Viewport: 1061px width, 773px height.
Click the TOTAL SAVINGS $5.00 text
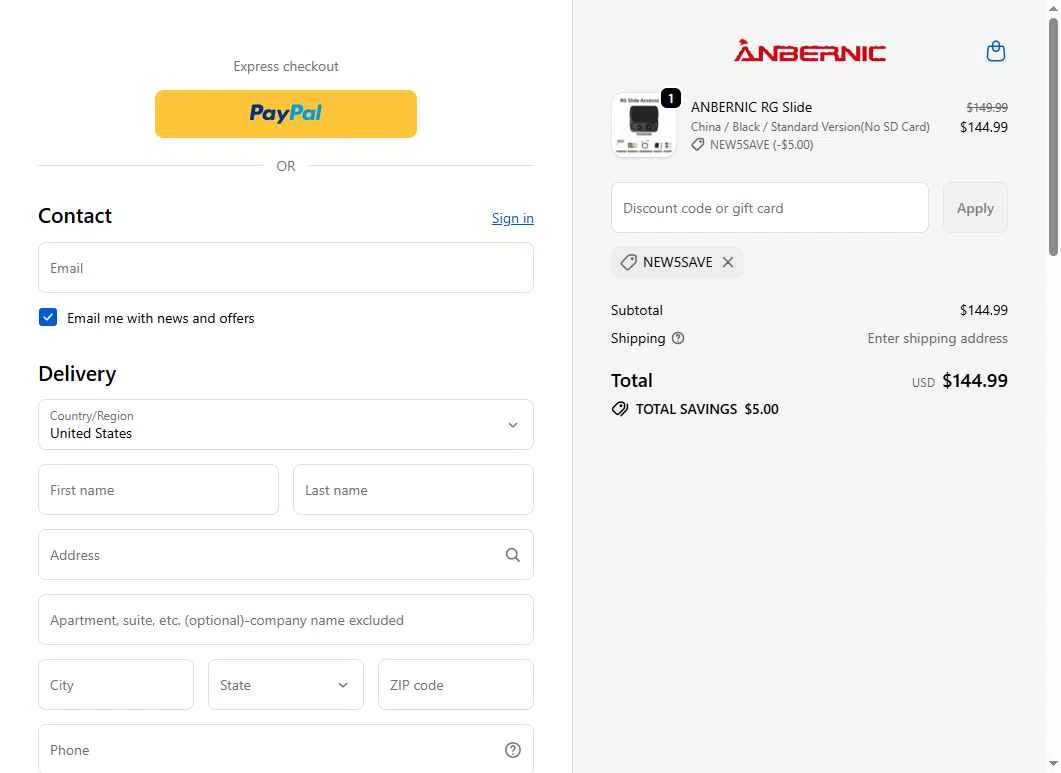pyautogui.click(x=707, y=409)
